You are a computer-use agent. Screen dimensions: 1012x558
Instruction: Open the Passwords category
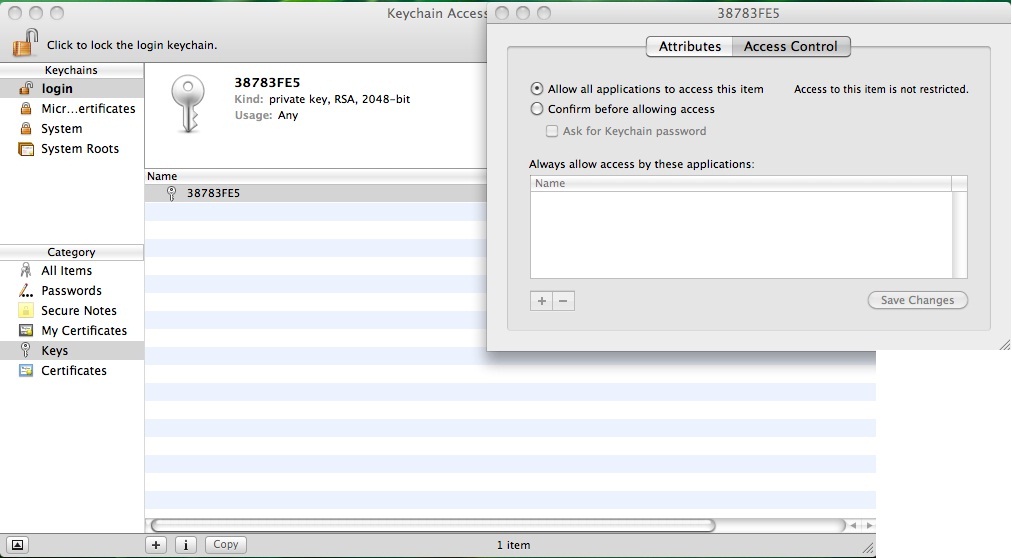(71, 291)
